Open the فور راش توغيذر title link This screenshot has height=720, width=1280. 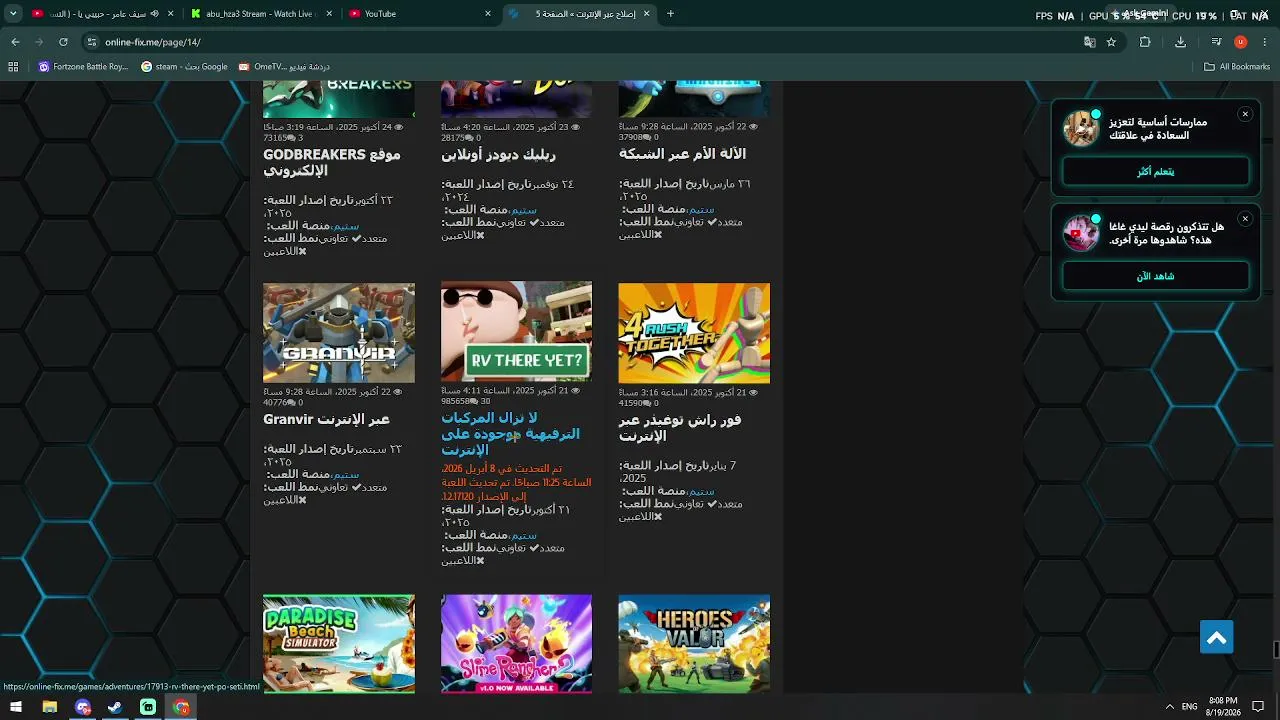(680, 428)
